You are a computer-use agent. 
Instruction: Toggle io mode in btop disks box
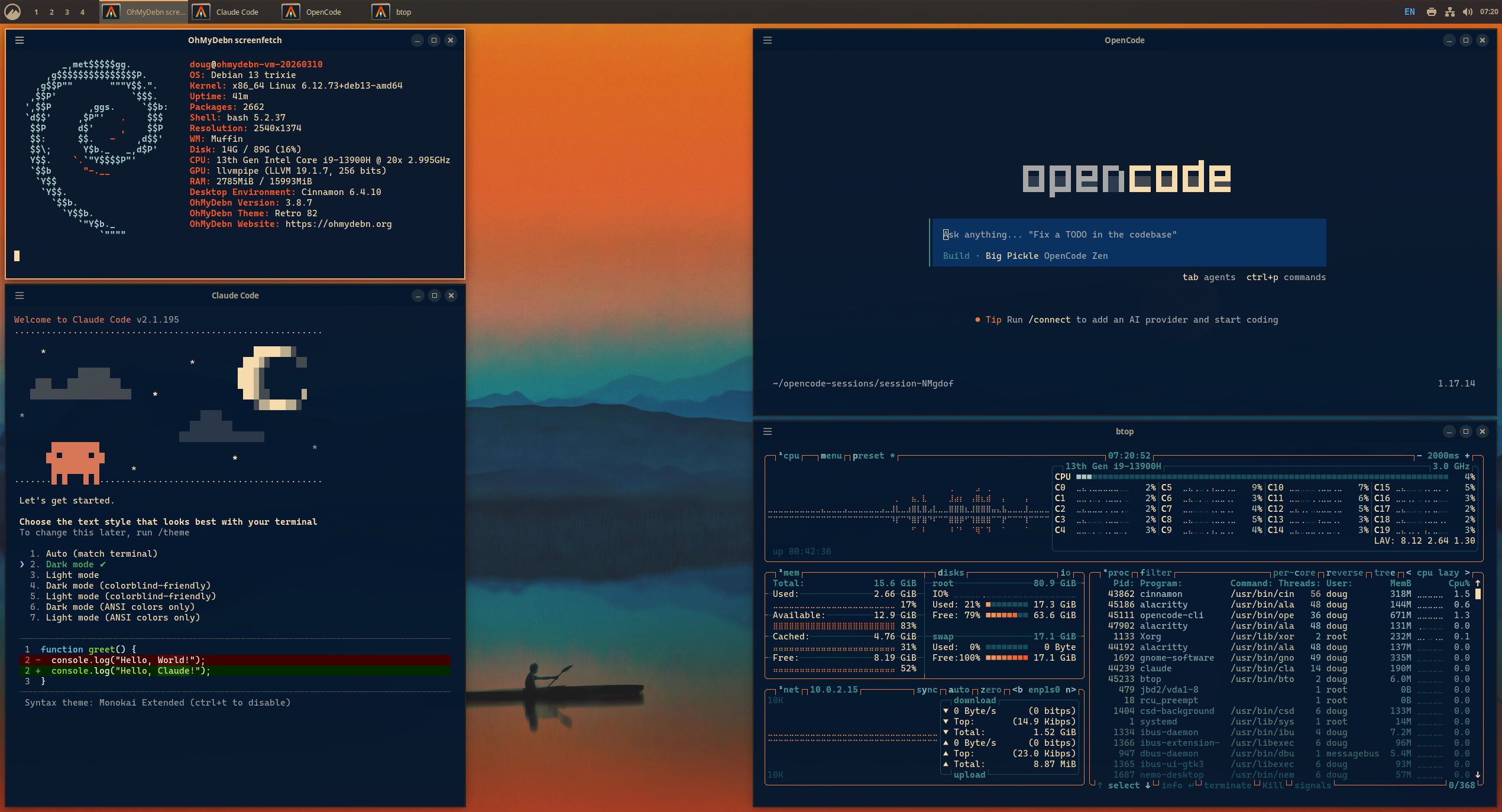click(x=1065, y=573)
